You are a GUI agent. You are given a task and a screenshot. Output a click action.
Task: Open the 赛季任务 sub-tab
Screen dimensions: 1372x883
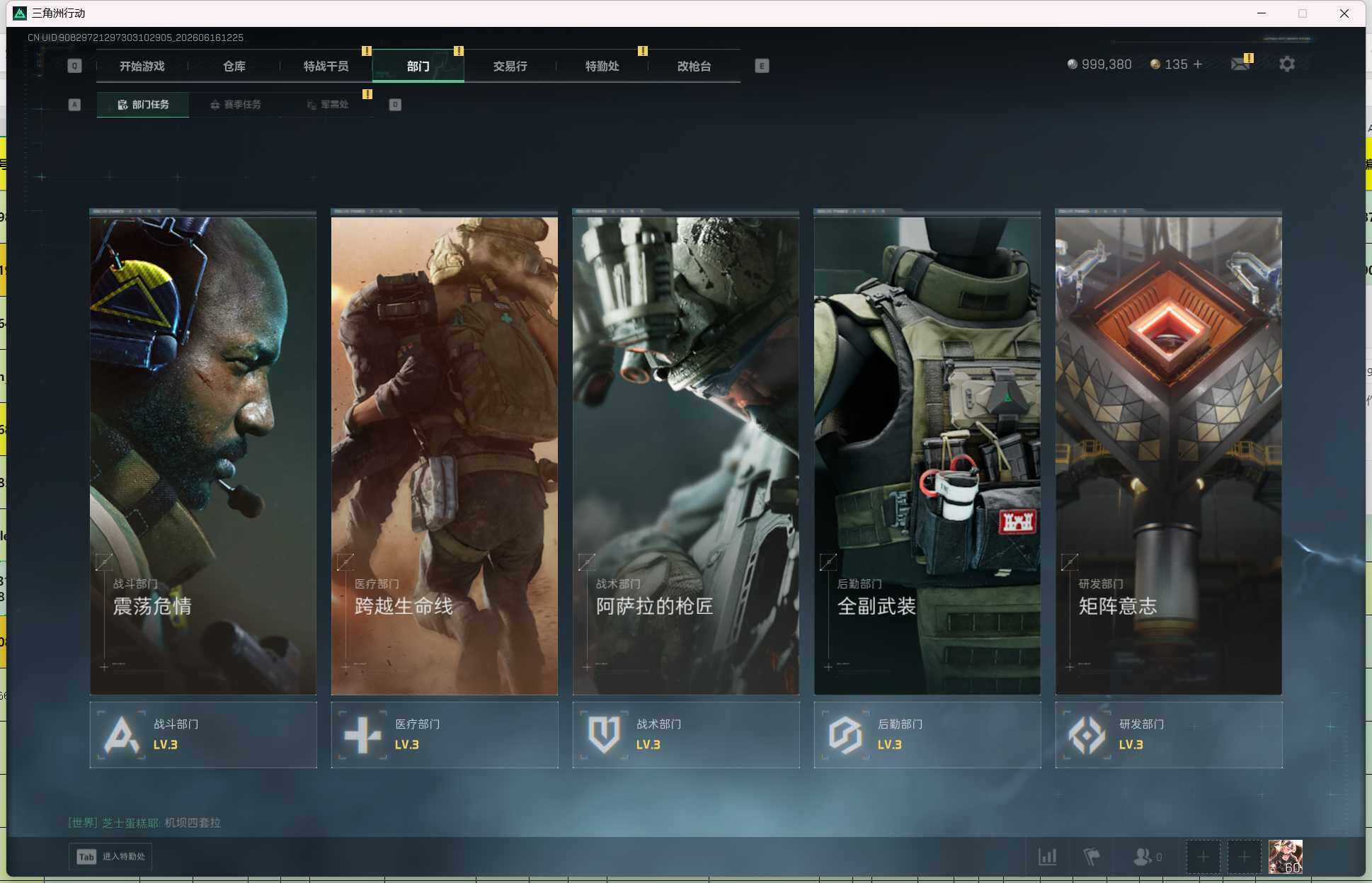[x=235, y=105]
